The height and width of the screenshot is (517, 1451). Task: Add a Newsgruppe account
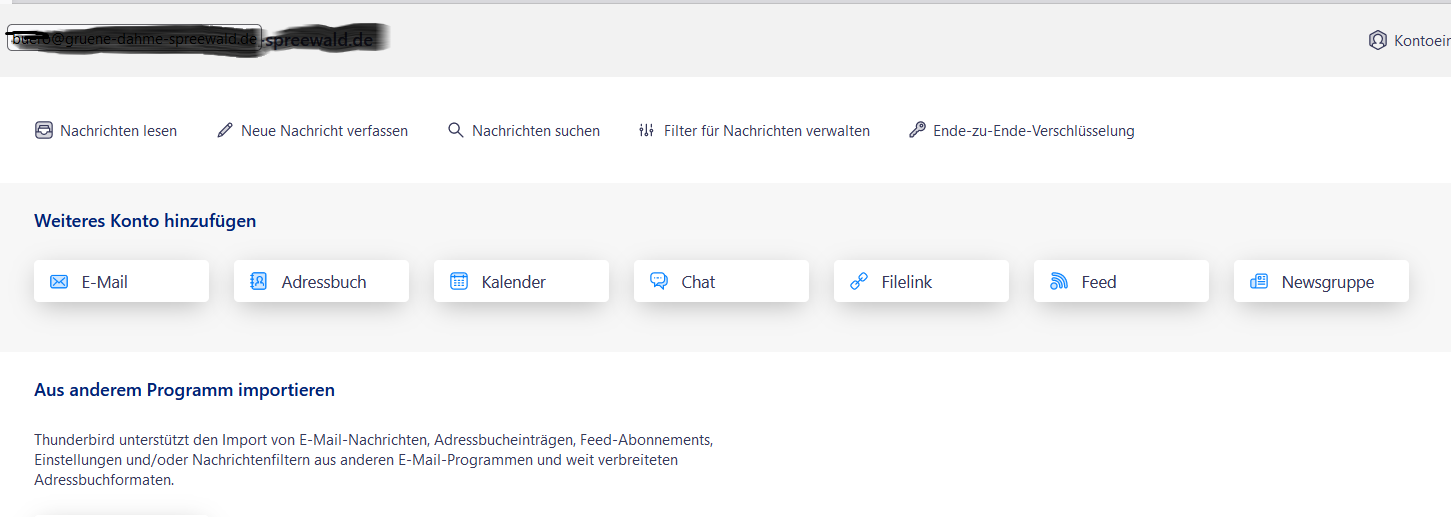coord(1321,281)
